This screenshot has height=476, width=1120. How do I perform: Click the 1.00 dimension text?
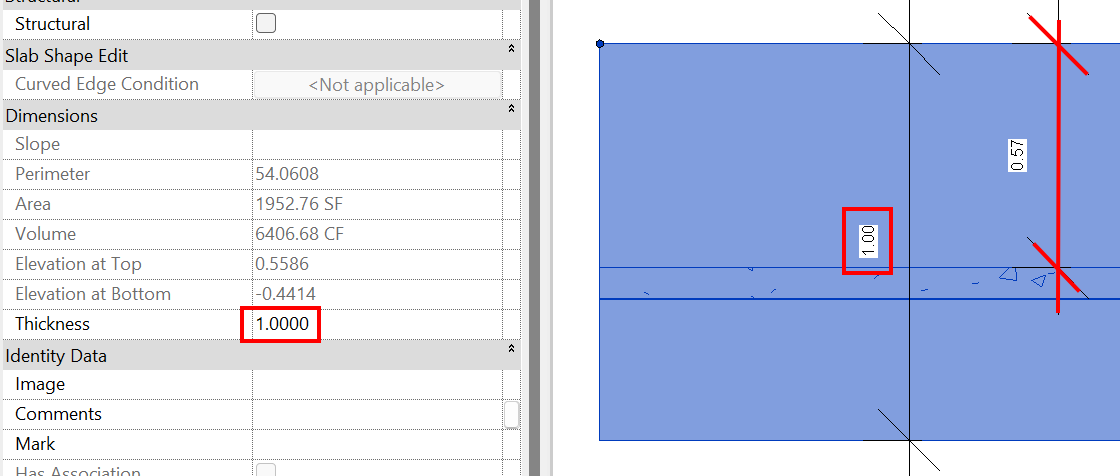click(x=868, y=242)
